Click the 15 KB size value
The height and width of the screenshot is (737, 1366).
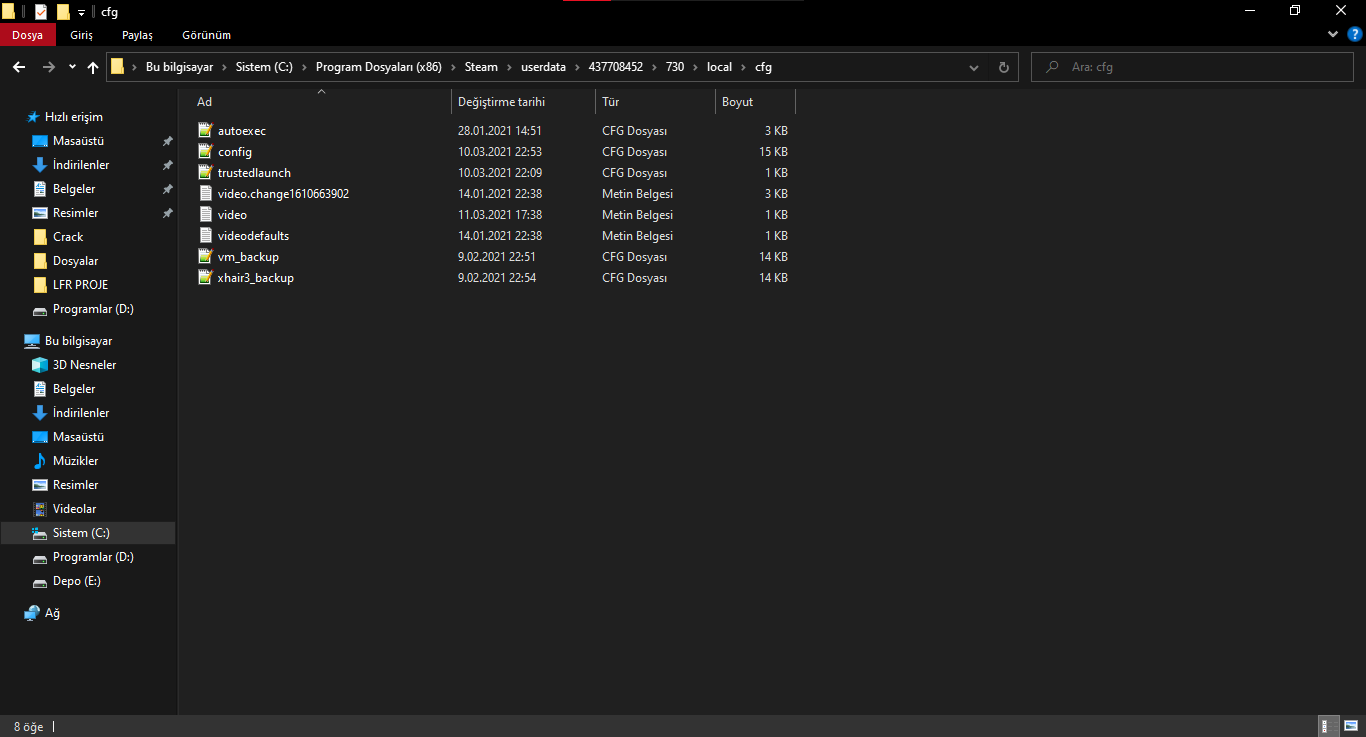773,152
